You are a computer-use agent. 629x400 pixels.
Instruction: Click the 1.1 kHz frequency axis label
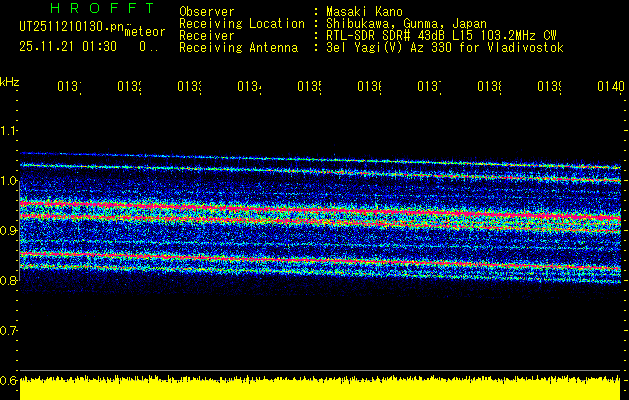click(9, 131)
